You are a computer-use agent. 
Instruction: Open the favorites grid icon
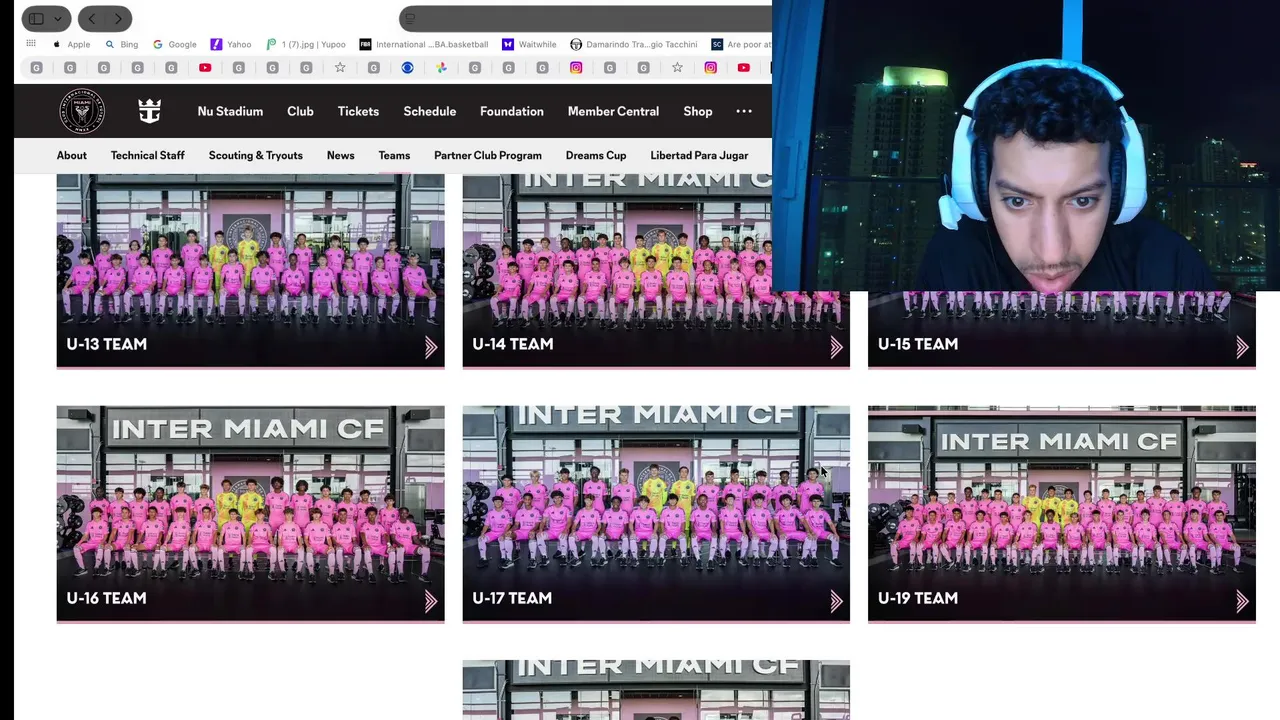(31, 44)
